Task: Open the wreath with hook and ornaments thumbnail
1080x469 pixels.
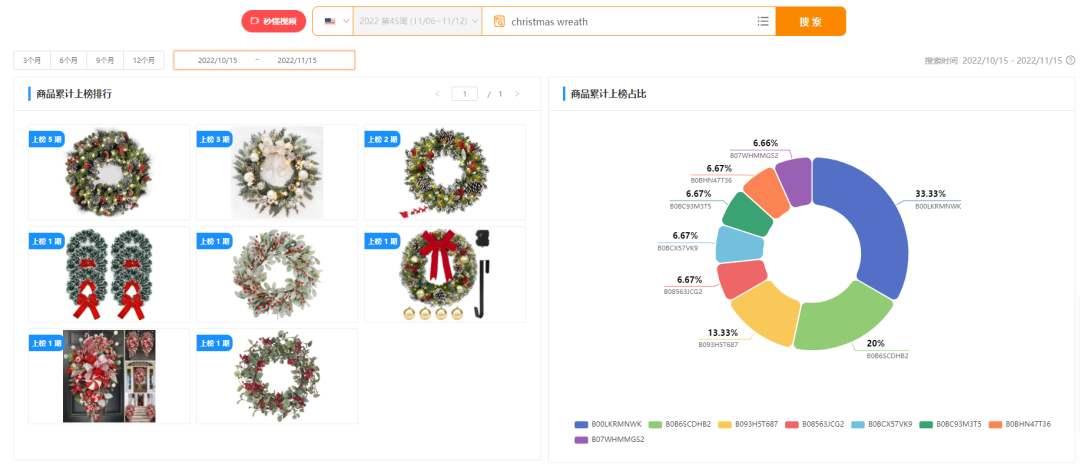Action: [x=445, y=274]
